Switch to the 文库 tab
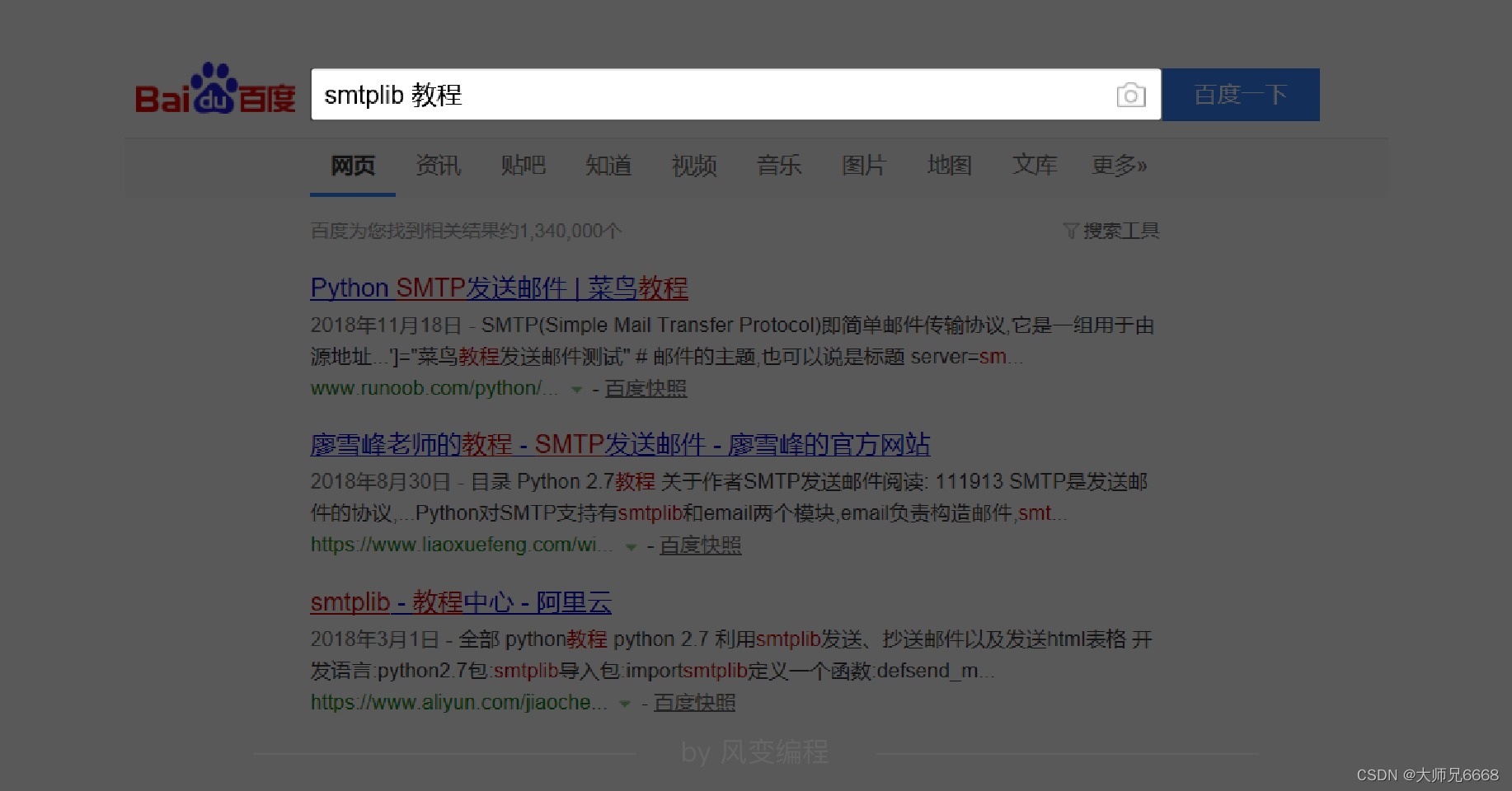 [1035, 166]
